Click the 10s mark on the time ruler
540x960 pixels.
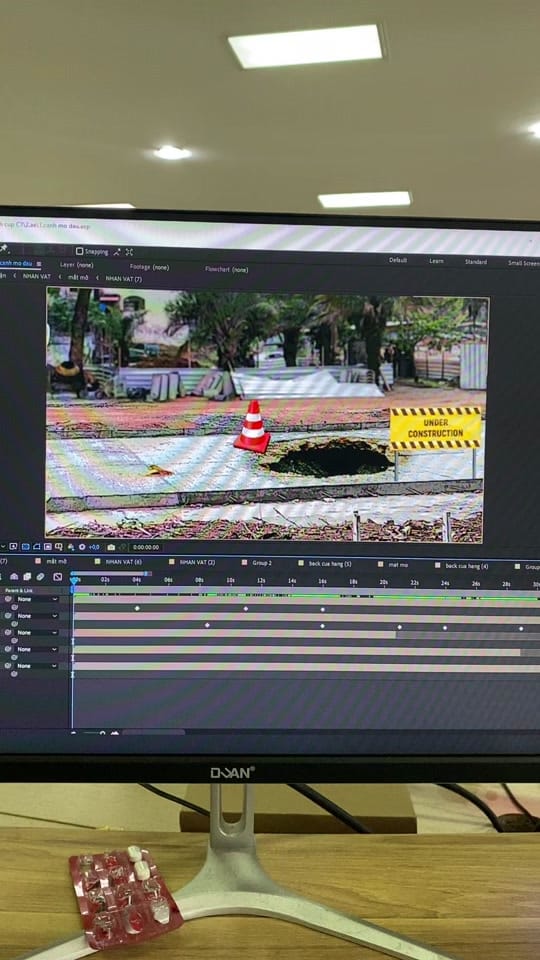[x=230, y=580]
